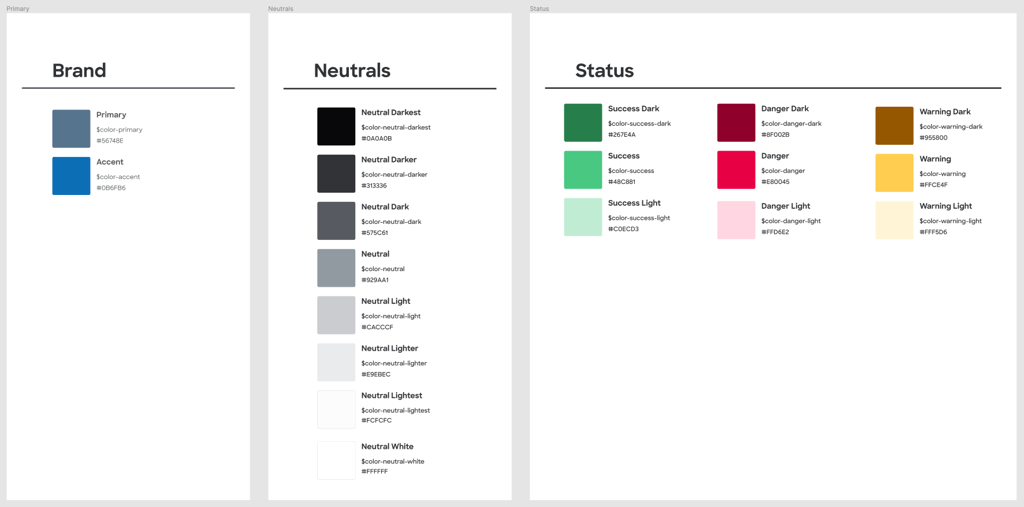Select the $color-neutral-white text
Viewport: 1024px width, 507px height.
pos(392,461)
